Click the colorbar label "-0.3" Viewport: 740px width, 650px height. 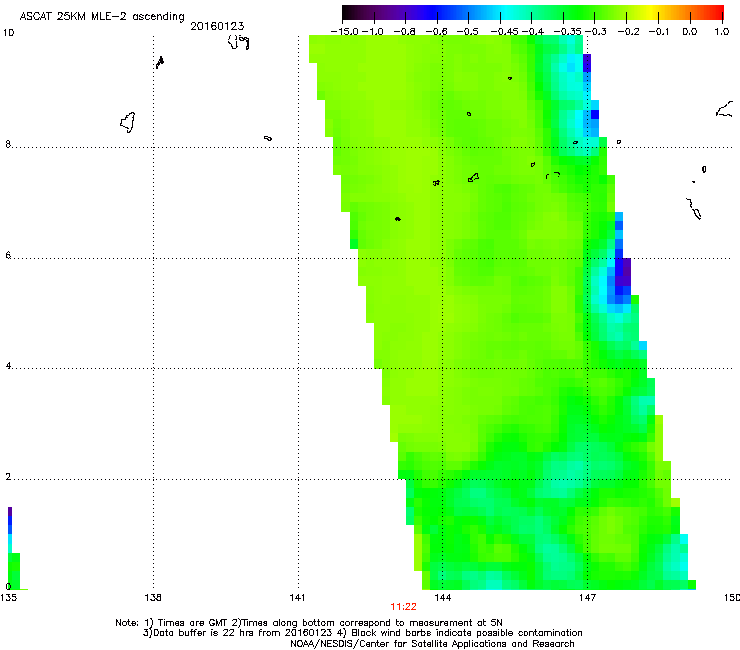coord(596,32)
